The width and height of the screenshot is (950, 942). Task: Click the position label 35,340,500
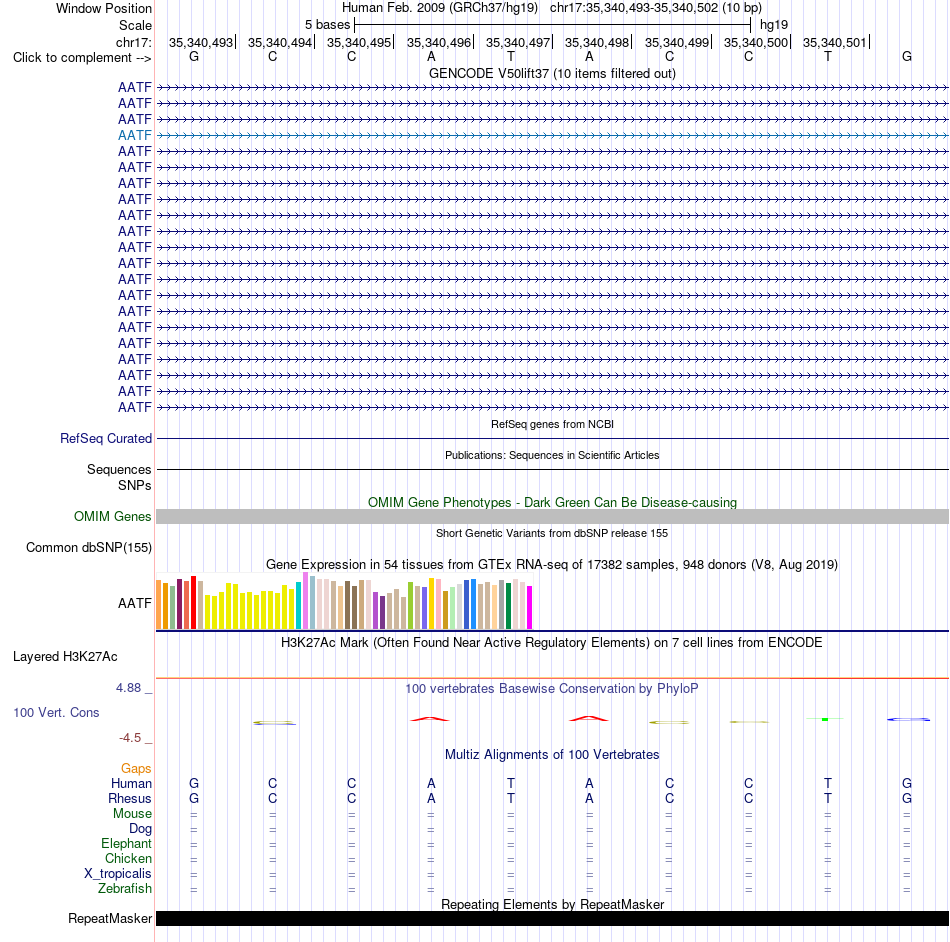click(x=756, y=42)
